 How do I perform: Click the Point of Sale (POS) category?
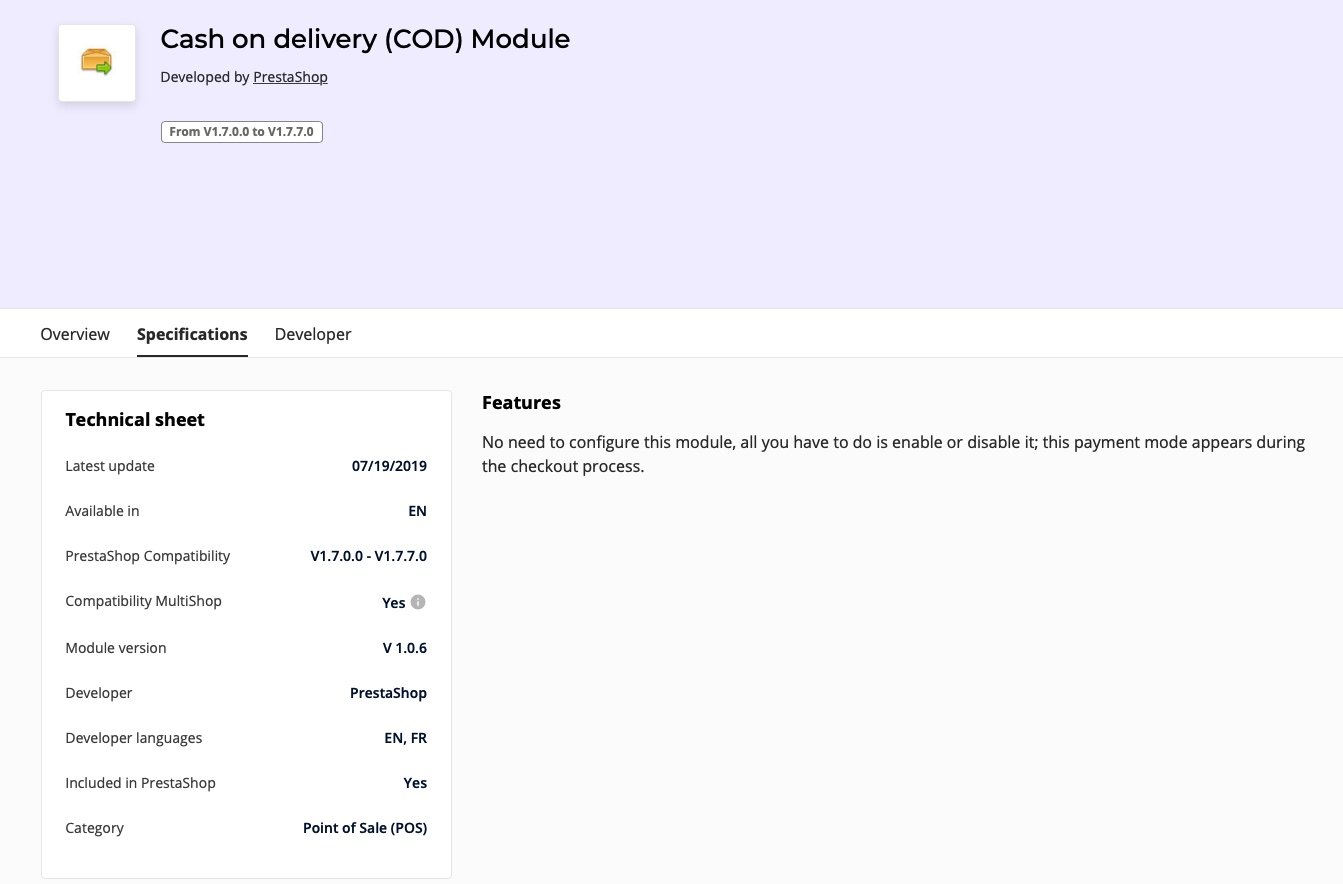pos(365,828)
